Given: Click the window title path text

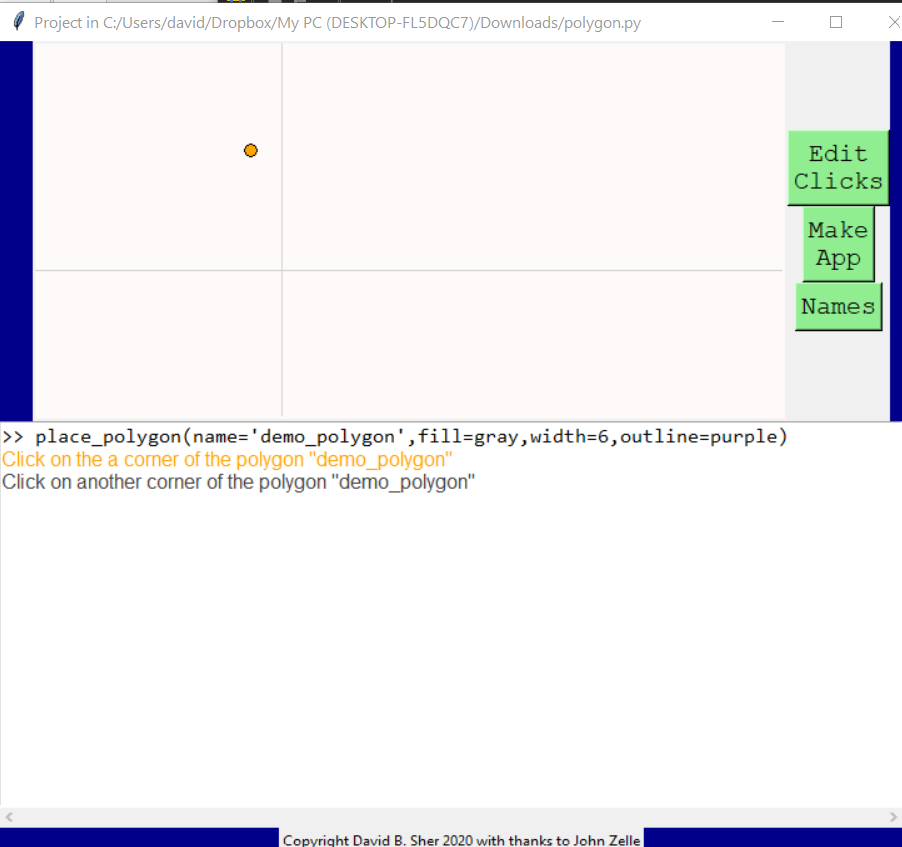Looking at the screenshot, I should [338, 23].
